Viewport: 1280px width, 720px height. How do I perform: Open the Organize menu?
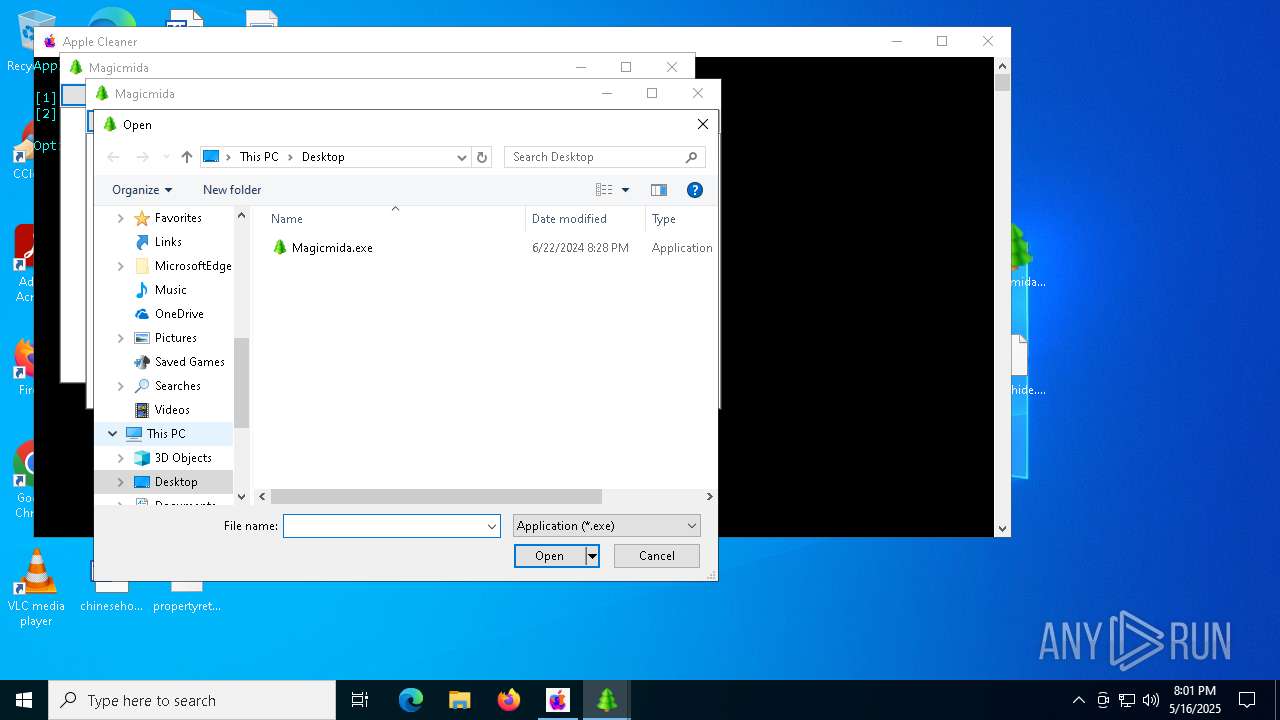pyautogui.click(x=142, y=190)
